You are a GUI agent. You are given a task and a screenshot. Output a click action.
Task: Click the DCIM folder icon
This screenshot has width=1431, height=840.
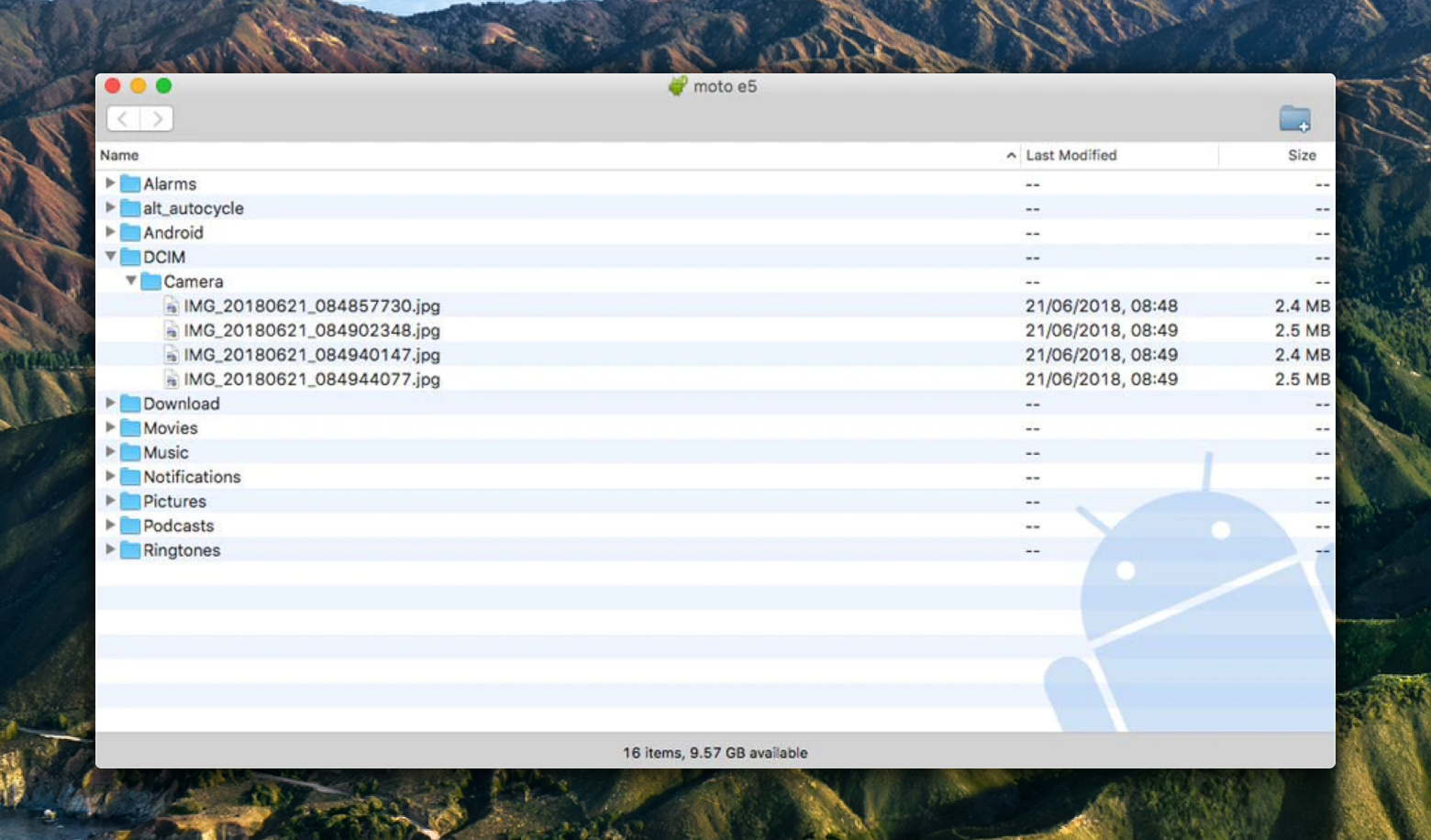pos(130,257)
